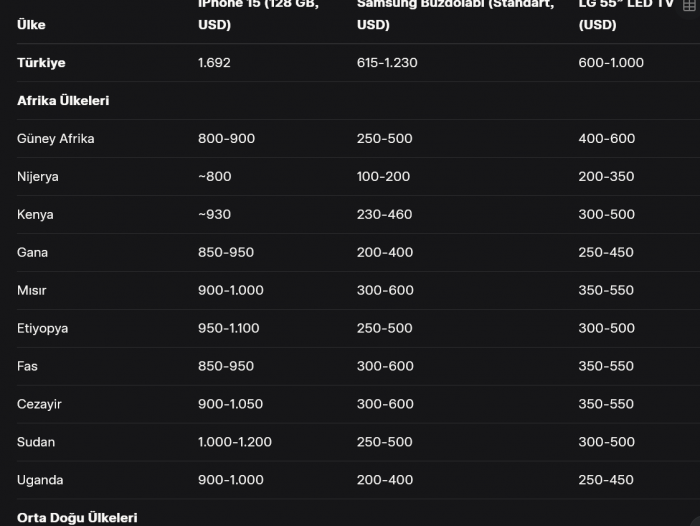Select the Güney Afrika cell
The image size is (700, 526).
tap(56, 138)
